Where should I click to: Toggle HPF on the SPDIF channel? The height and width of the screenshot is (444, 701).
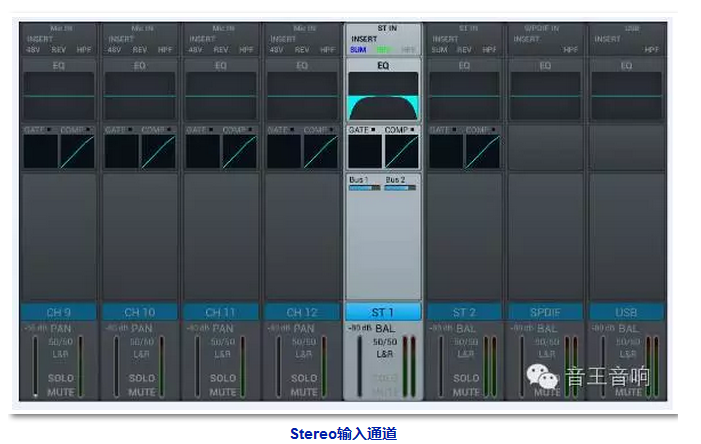click(x=570, y=49)
